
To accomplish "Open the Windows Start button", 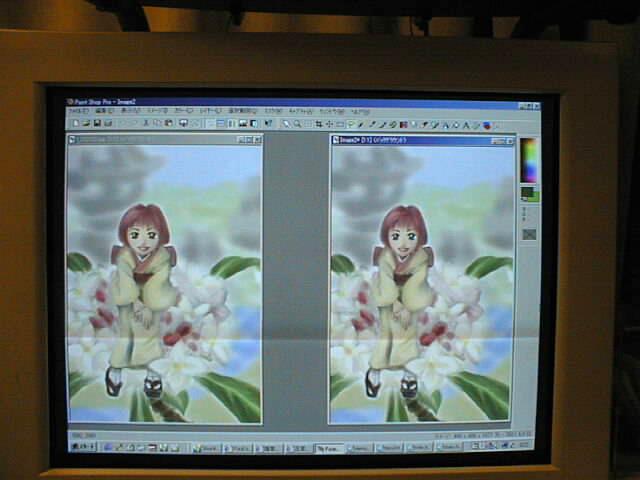I will tap(83, 447).
